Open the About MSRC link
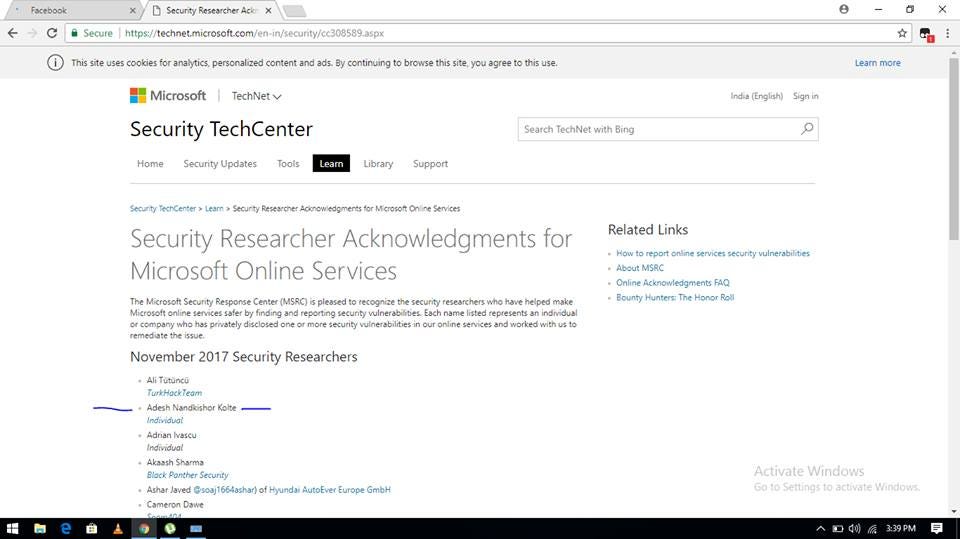The width and height of the screenshot is (960, 539). 640,268
